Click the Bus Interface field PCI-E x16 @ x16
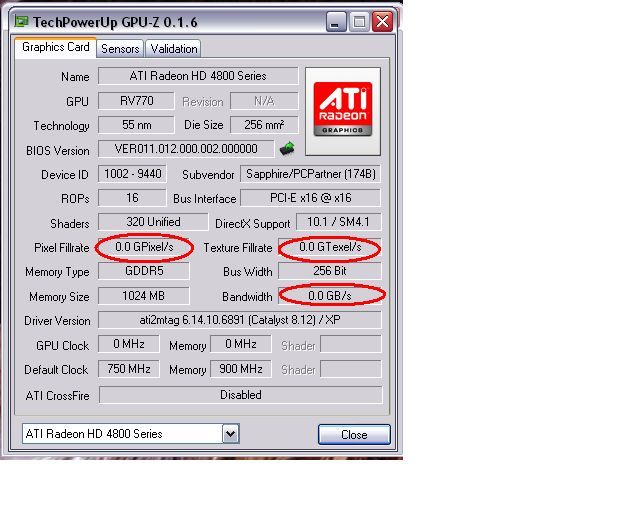The width and height of the screenshot is (640, 512). click(x=311, y=198)
